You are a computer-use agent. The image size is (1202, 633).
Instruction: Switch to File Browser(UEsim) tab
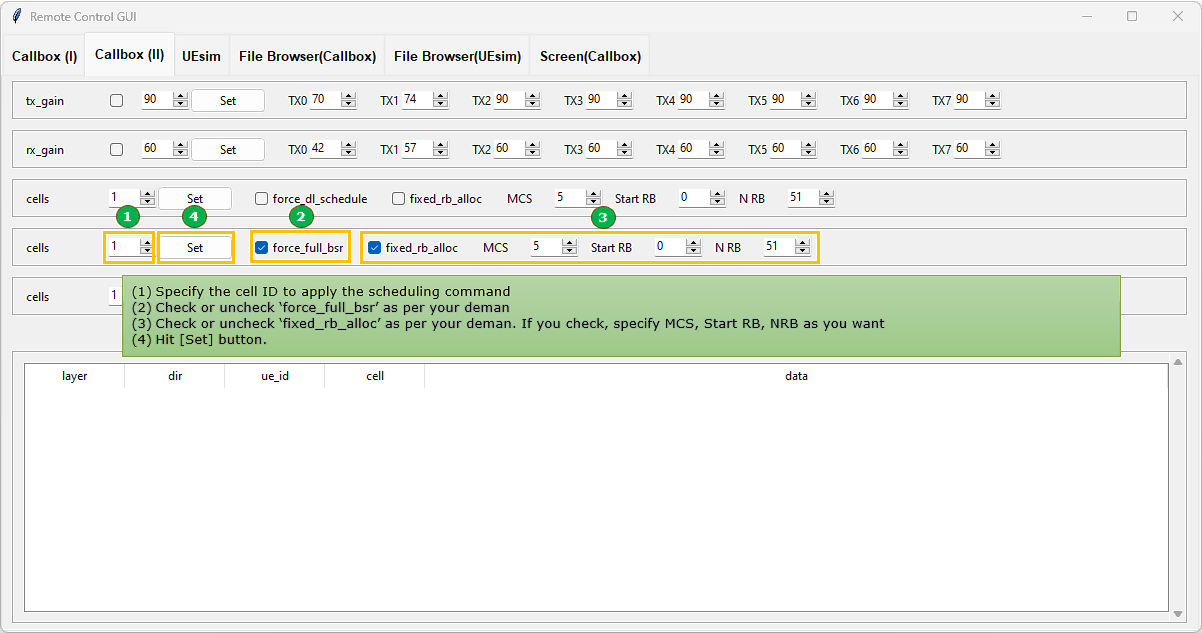pos(457,56)
